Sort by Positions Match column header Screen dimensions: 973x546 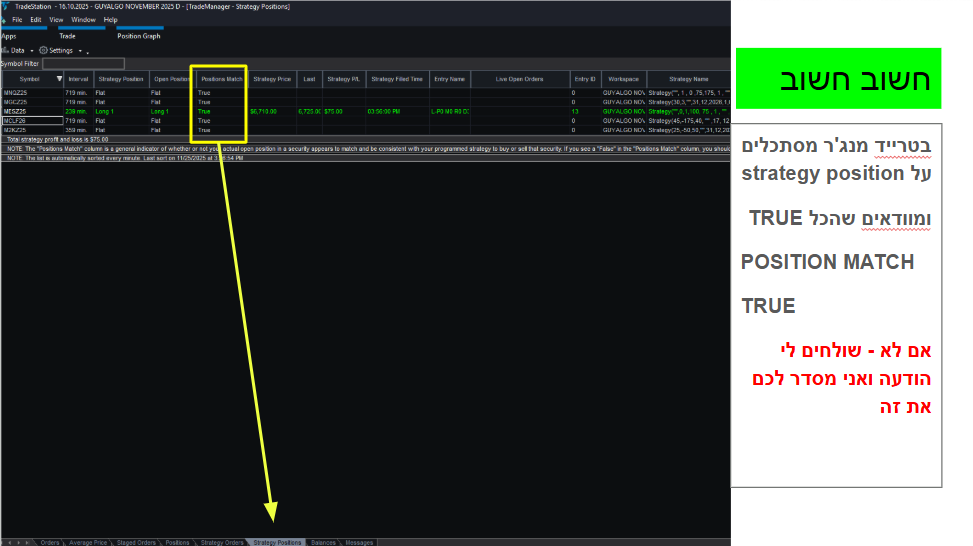click(220, 78)
